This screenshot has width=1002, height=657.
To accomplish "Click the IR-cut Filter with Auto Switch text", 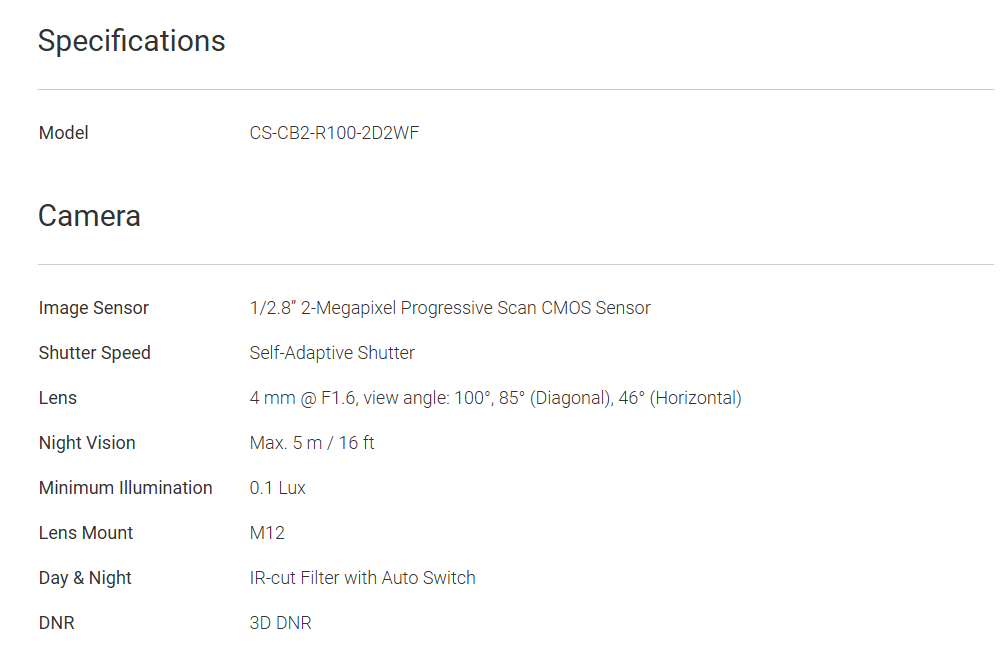I will coord(362,578).
